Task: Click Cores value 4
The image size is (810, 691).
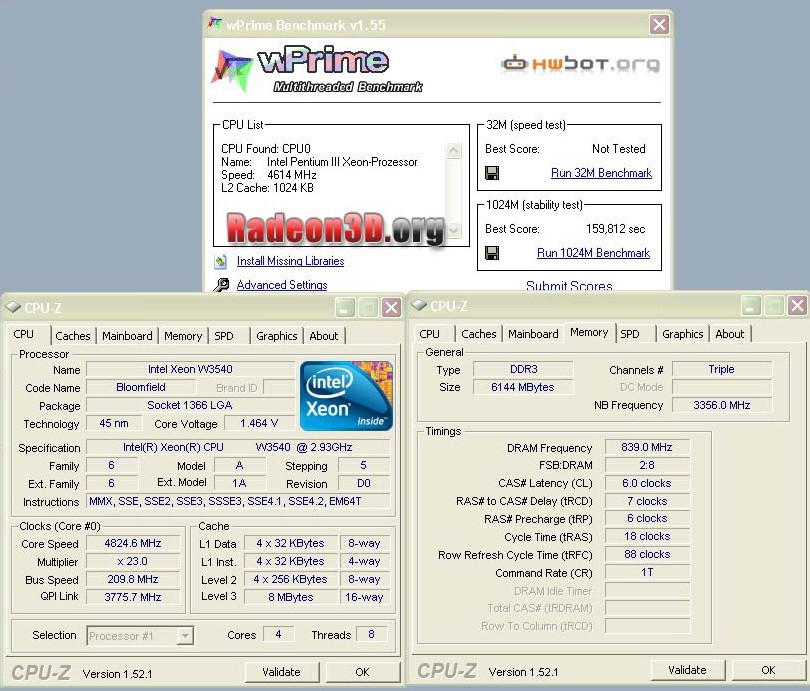Action: (278, 634)
